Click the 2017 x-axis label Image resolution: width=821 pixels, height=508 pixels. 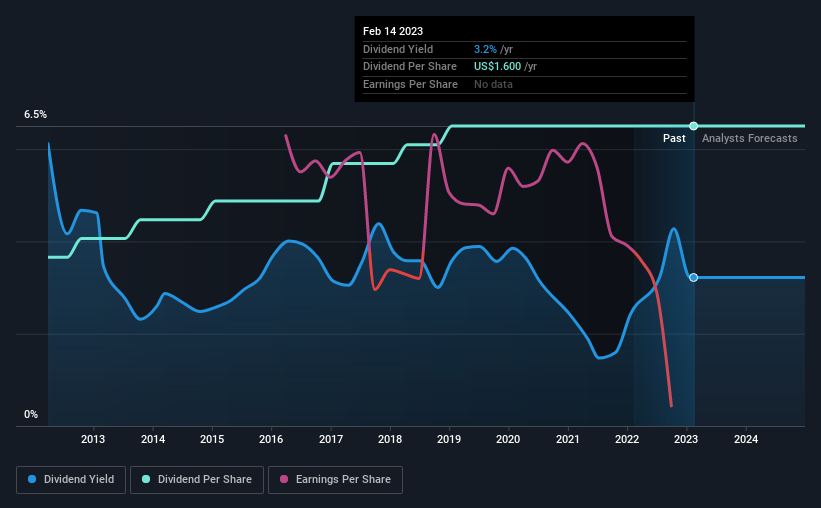[x=331, y=439]
